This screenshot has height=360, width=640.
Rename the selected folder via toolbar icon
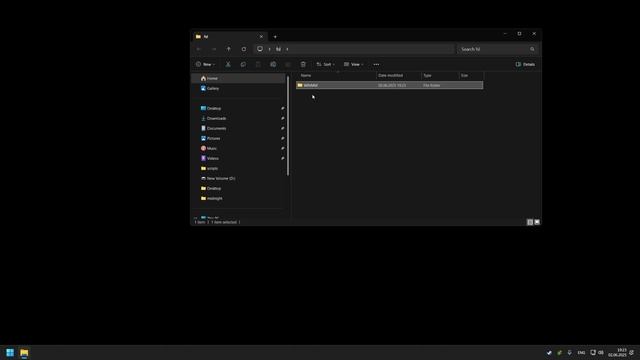(x=273, y=64)
